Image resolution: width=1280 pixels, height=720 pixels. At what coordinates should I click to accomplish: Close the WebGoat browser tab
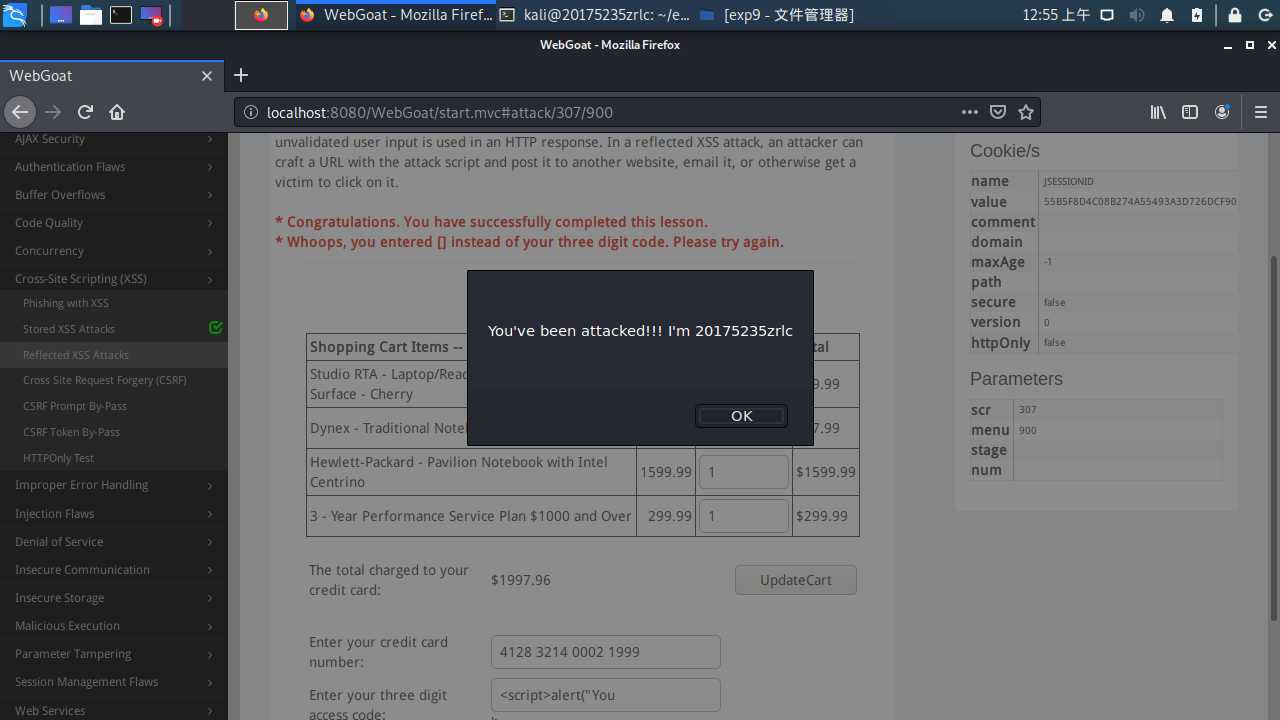point(207,76)
